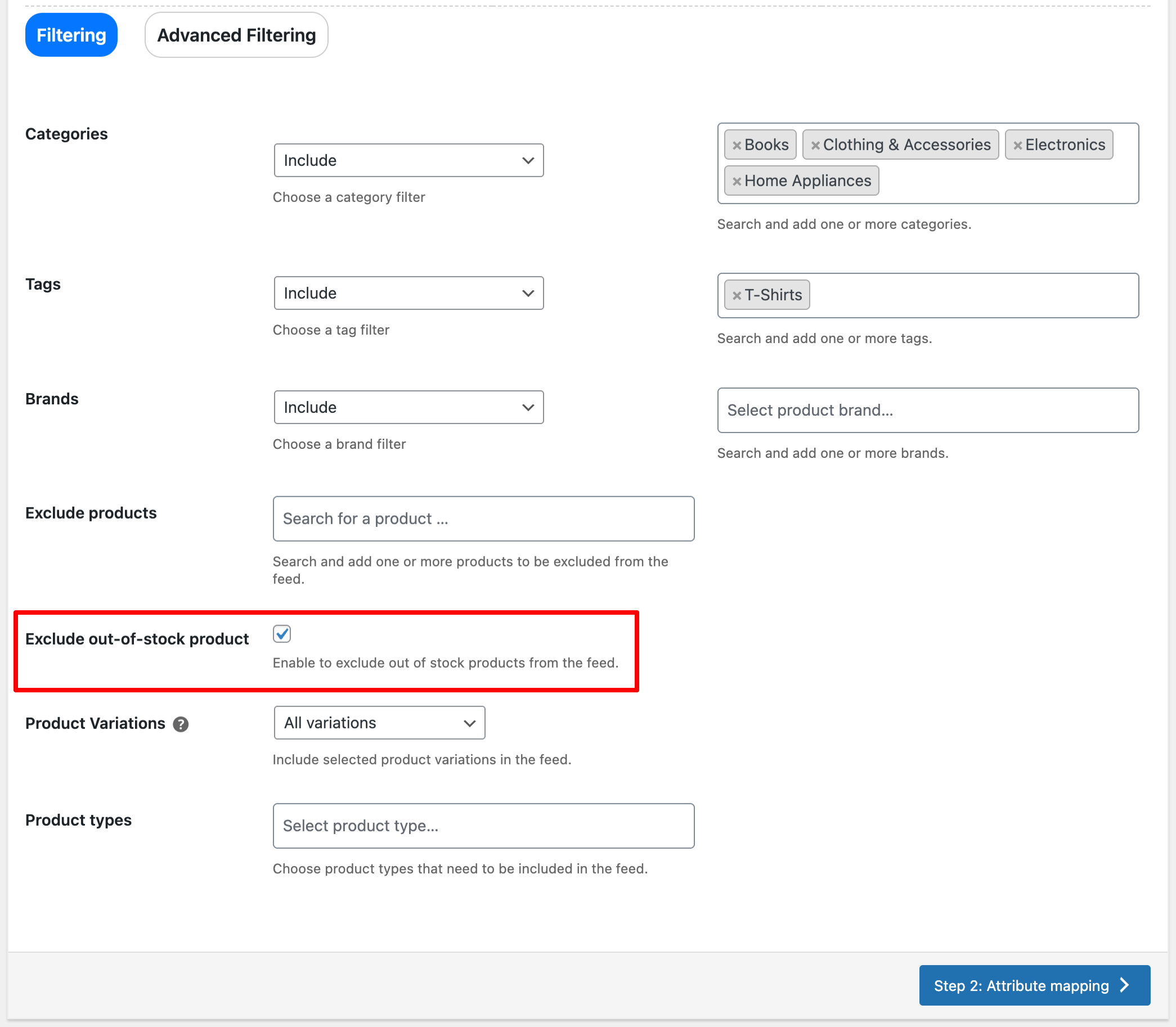Screen dimensions: 1176x1027
Task: Open the Tags Include dropdown
Action: click(x=409, y=293)
